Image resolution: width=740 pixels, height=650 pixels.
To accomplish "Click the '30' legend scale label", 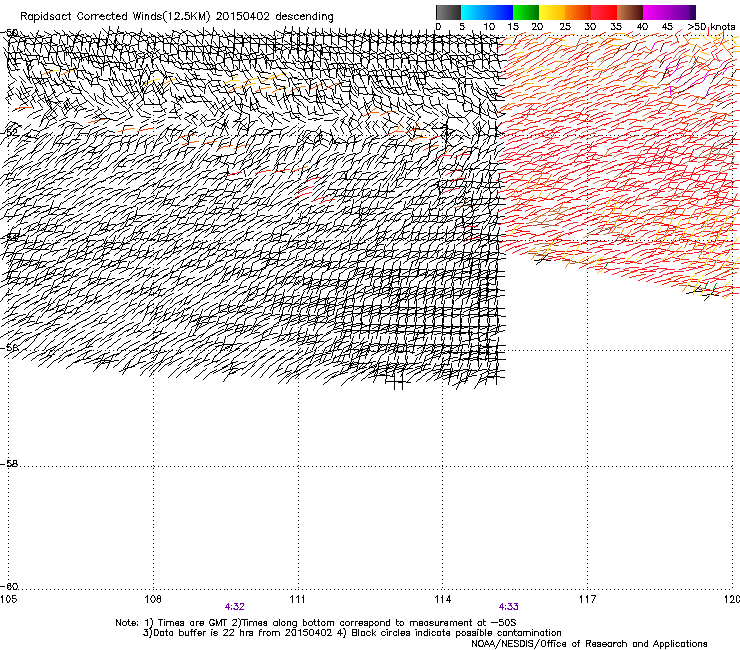I will (590, 27).
